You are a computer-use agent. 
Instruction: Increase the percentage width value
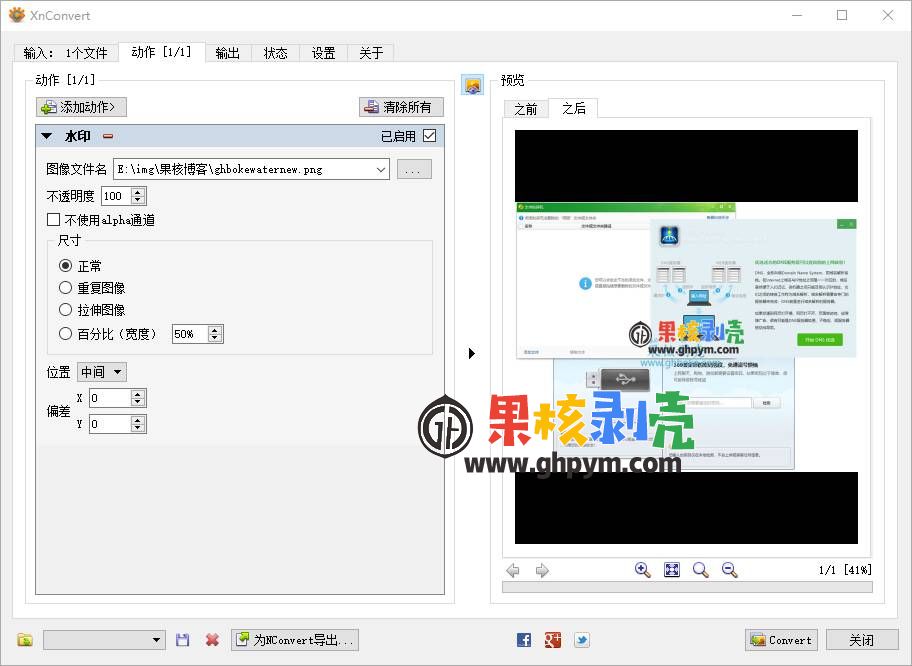(215, 330)
